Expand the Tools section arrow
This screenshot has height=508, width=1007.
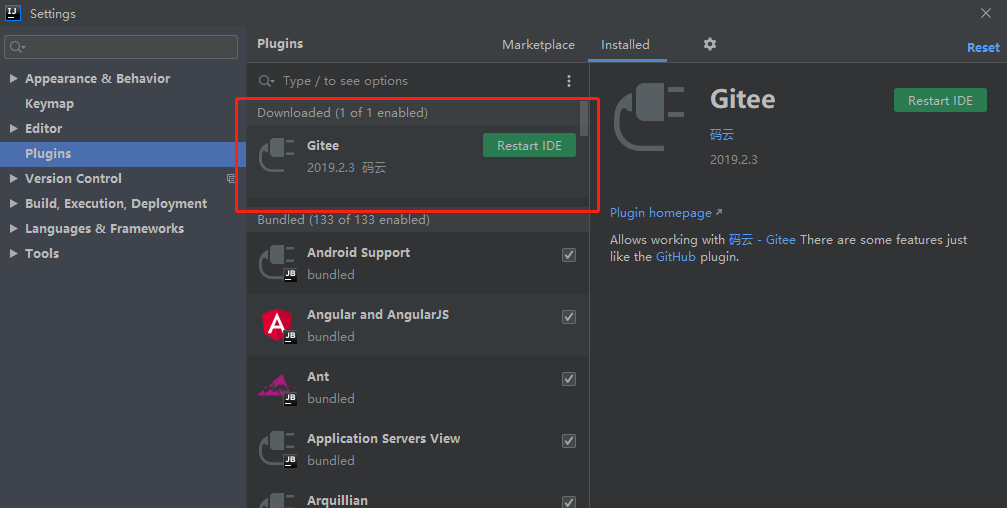coord(13,254)
